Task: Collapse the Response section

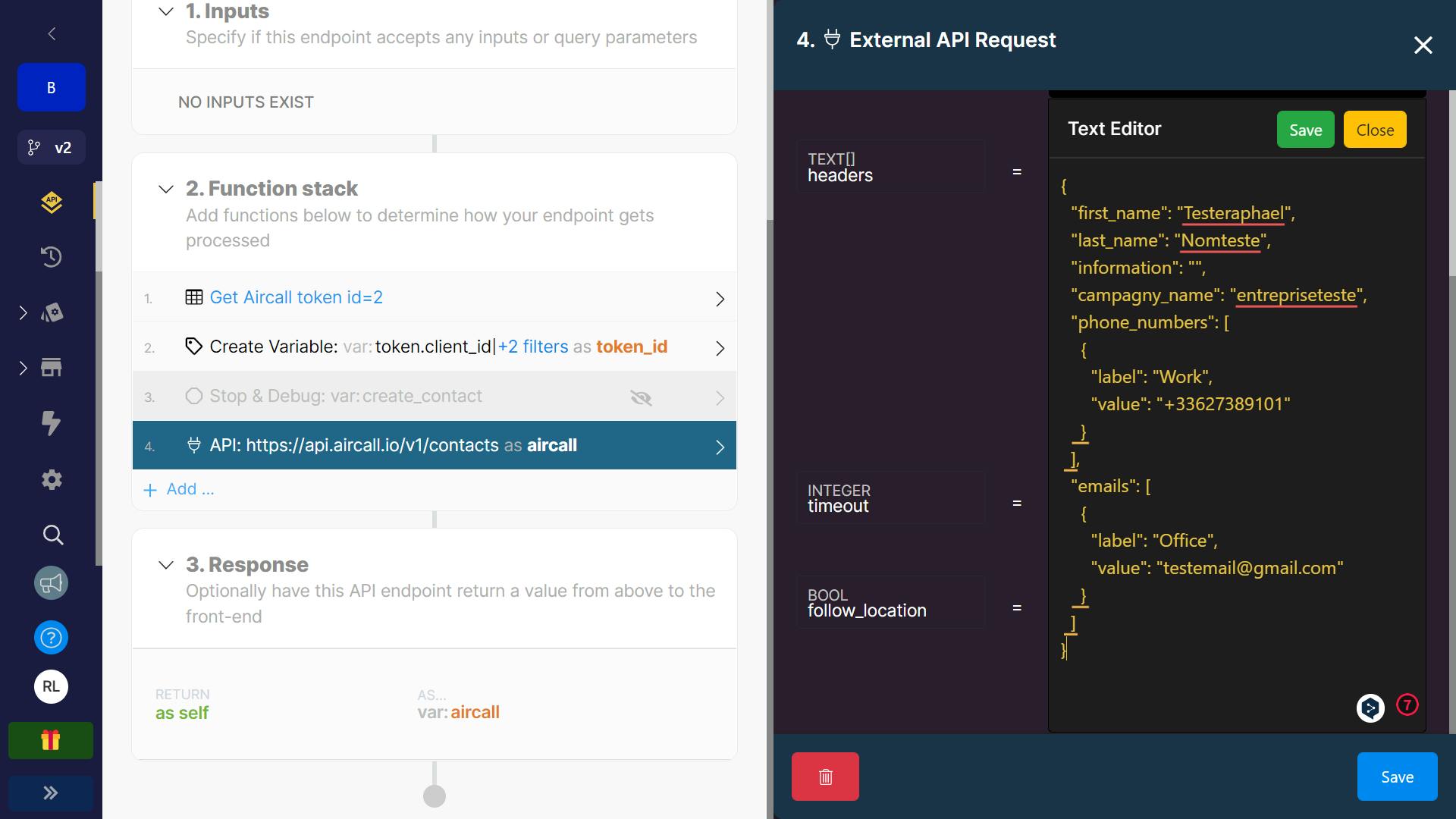Action: point(165,565)
